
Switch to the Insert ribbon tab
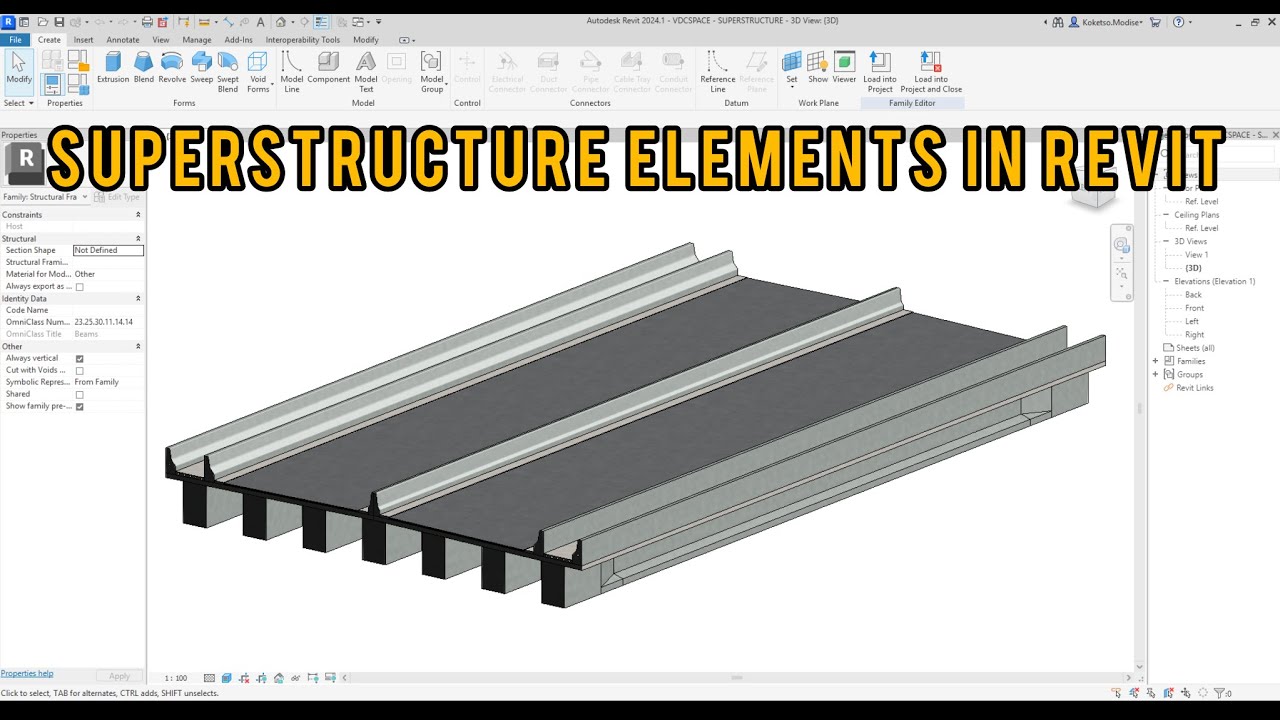click(83, 40)
